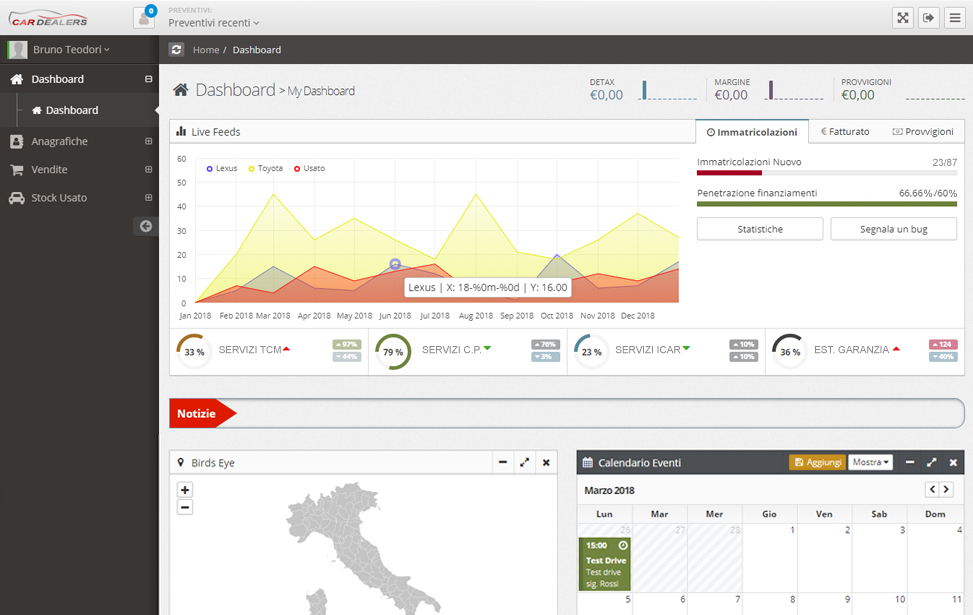Close the Birds Eye panel
973x615 pixels.
click(546, 462)
